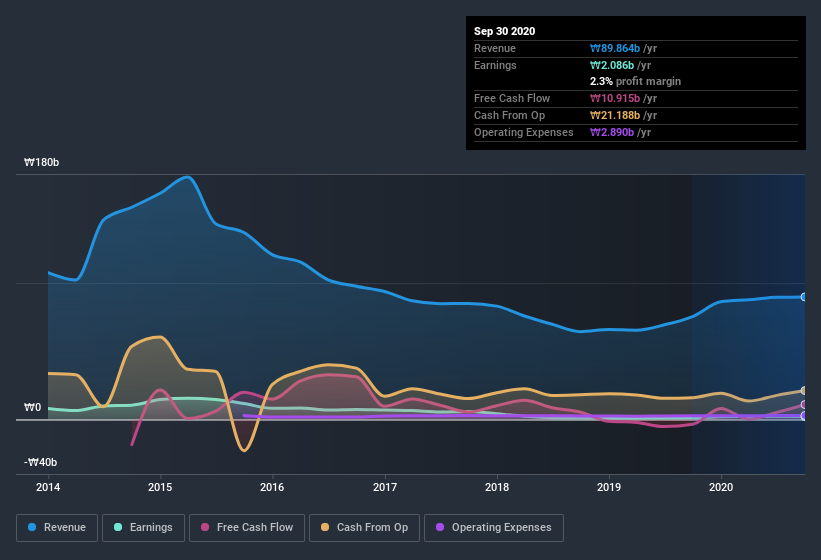Click the blue revenue peak near 2015
821x560 pixels.
pos(187,177)
